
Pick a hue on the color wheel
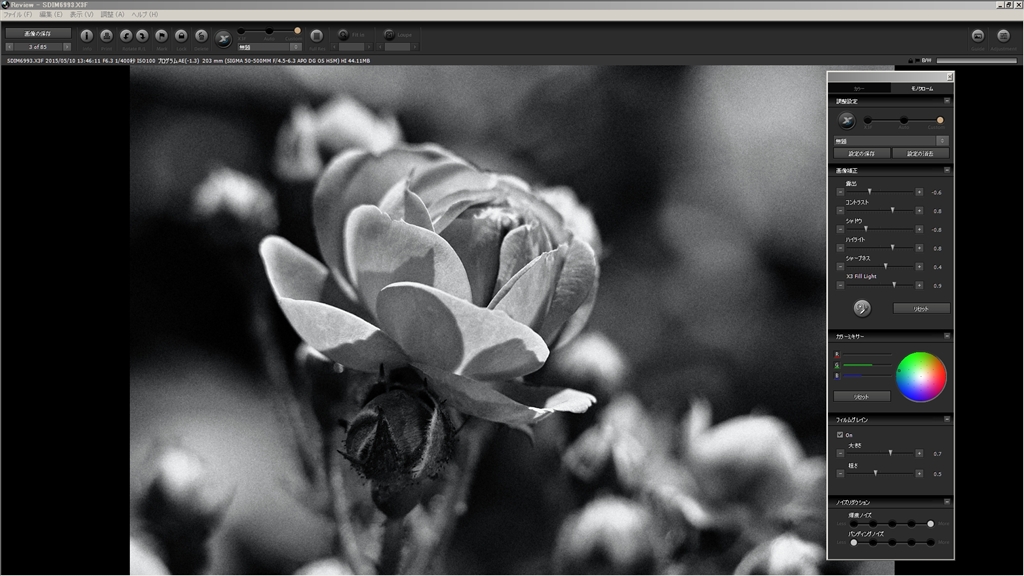coord(921,377)
